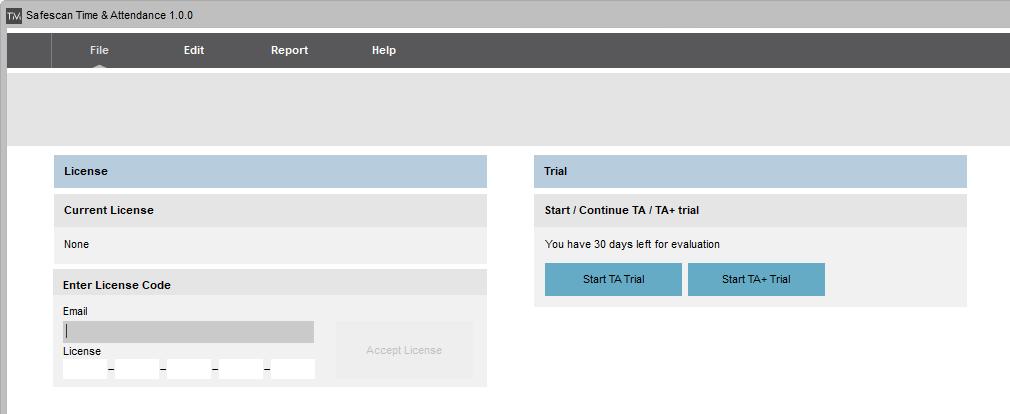Screen dimensions: 1010x414
Task: Click the third License code box
Action: point(189,369)
